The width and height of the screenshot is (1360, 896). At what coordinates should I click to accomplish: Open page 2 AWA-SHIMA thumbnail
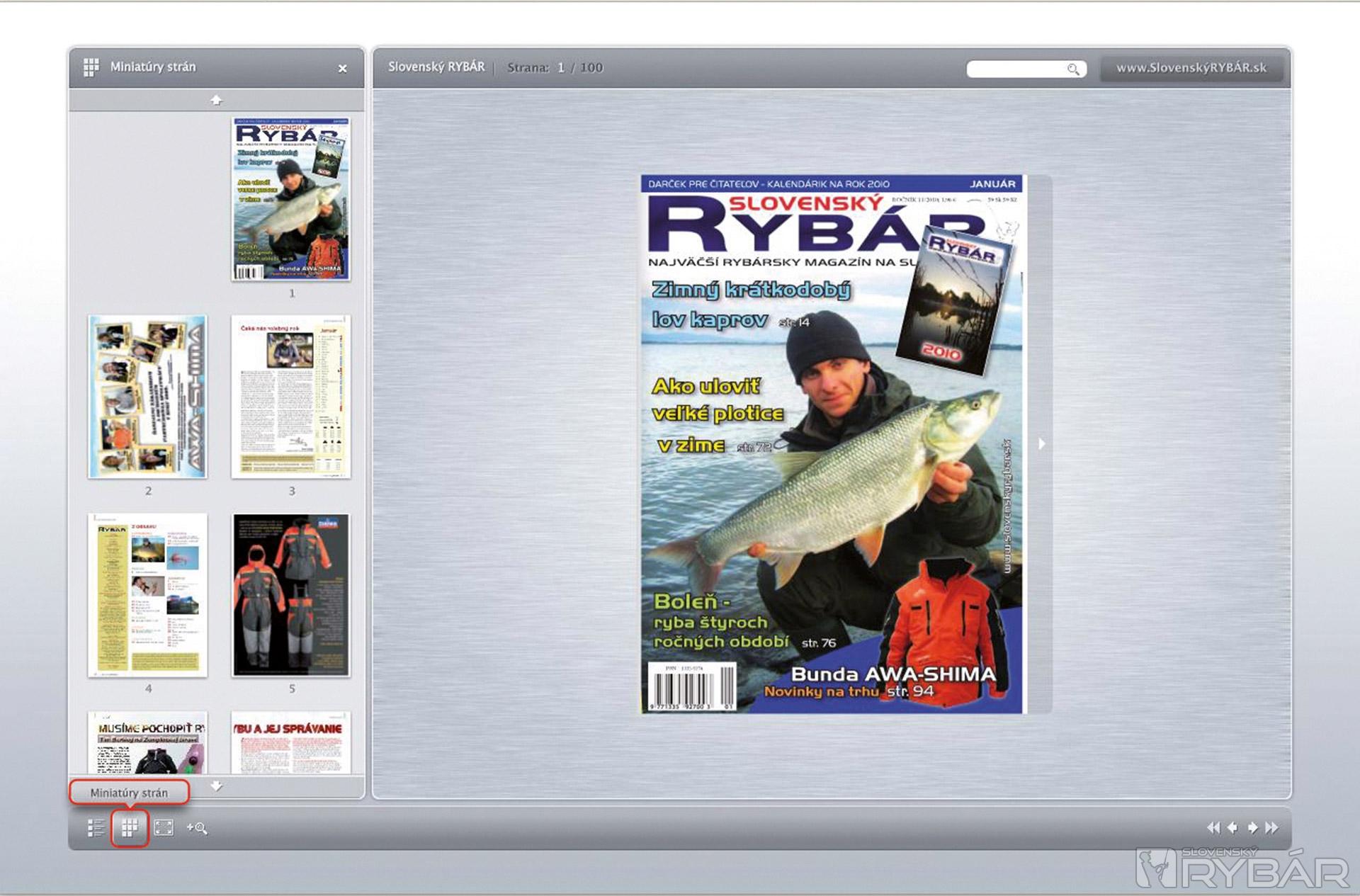147,397
